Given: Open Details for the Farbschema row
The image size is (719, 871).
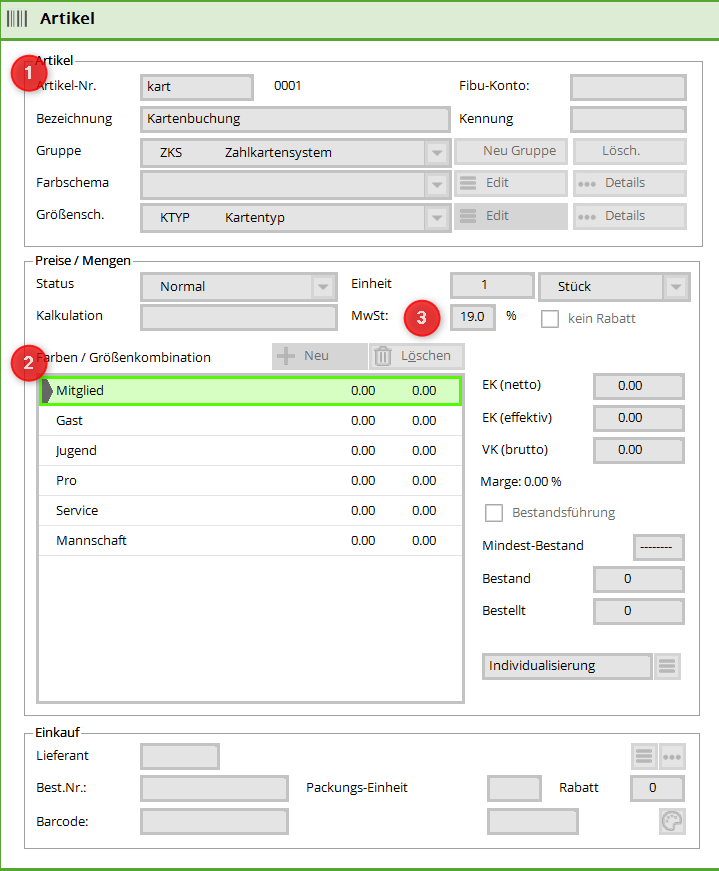Looking at the screenshot, I should [x=630, y=183].
